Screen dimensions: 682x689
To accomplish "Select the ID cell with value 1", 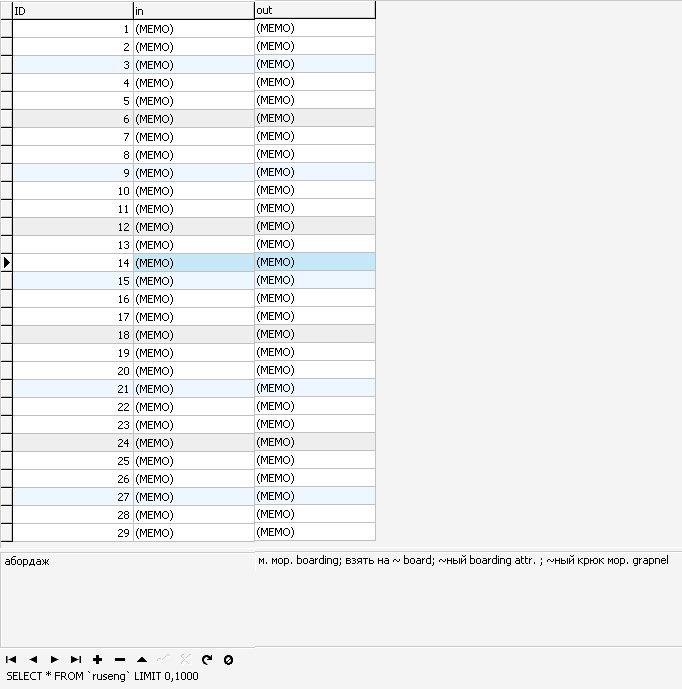I will coord(73,29).
